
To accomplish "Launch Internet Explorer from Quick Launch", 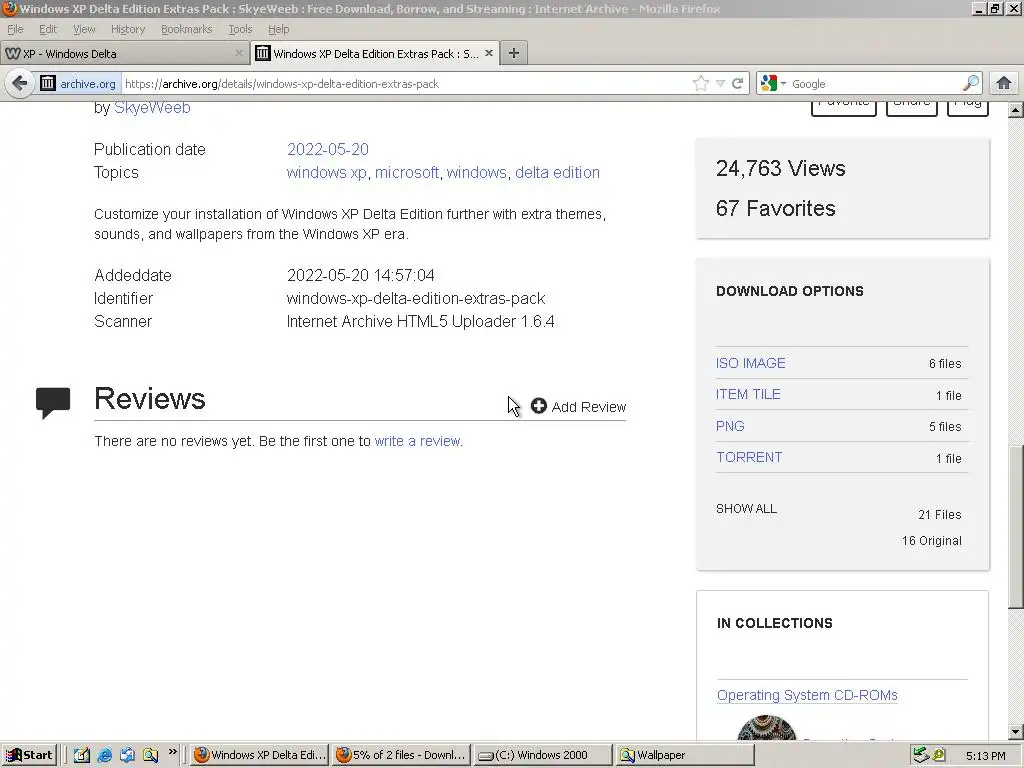I will tap(104, 755).
